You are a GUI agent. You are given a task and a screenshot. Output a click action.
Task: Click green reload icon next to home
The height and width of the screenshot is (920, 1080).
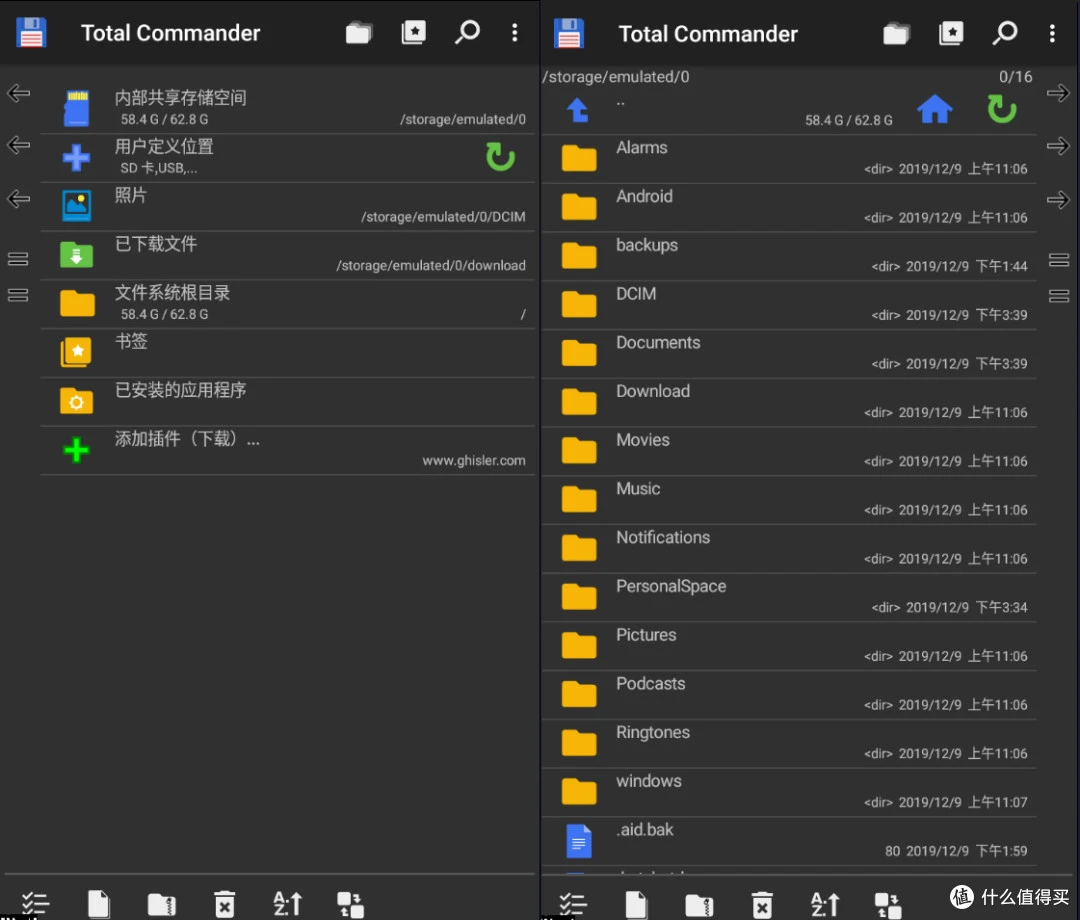click(1001, 109)
